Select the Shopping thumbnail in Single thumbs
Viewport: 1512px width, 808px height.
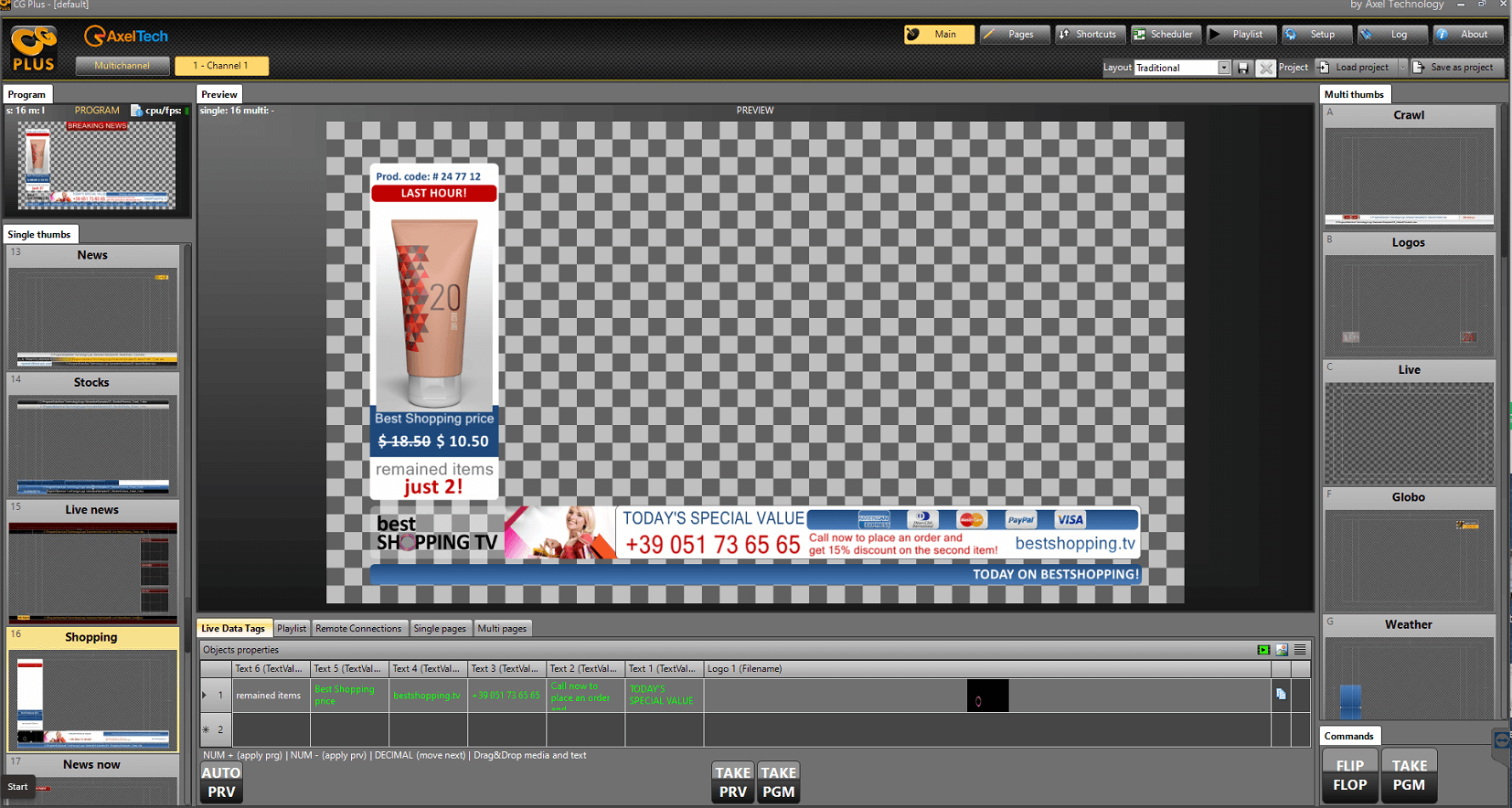point(92,699)
